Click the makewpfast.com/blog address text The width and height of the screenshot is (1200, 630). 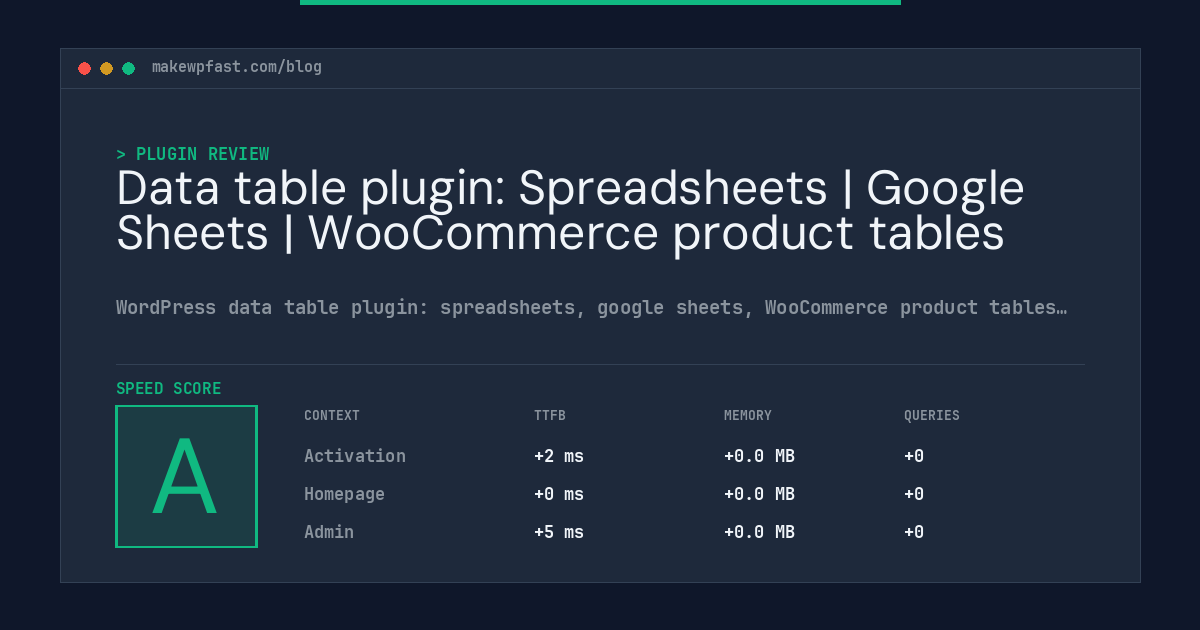(237, 67)
